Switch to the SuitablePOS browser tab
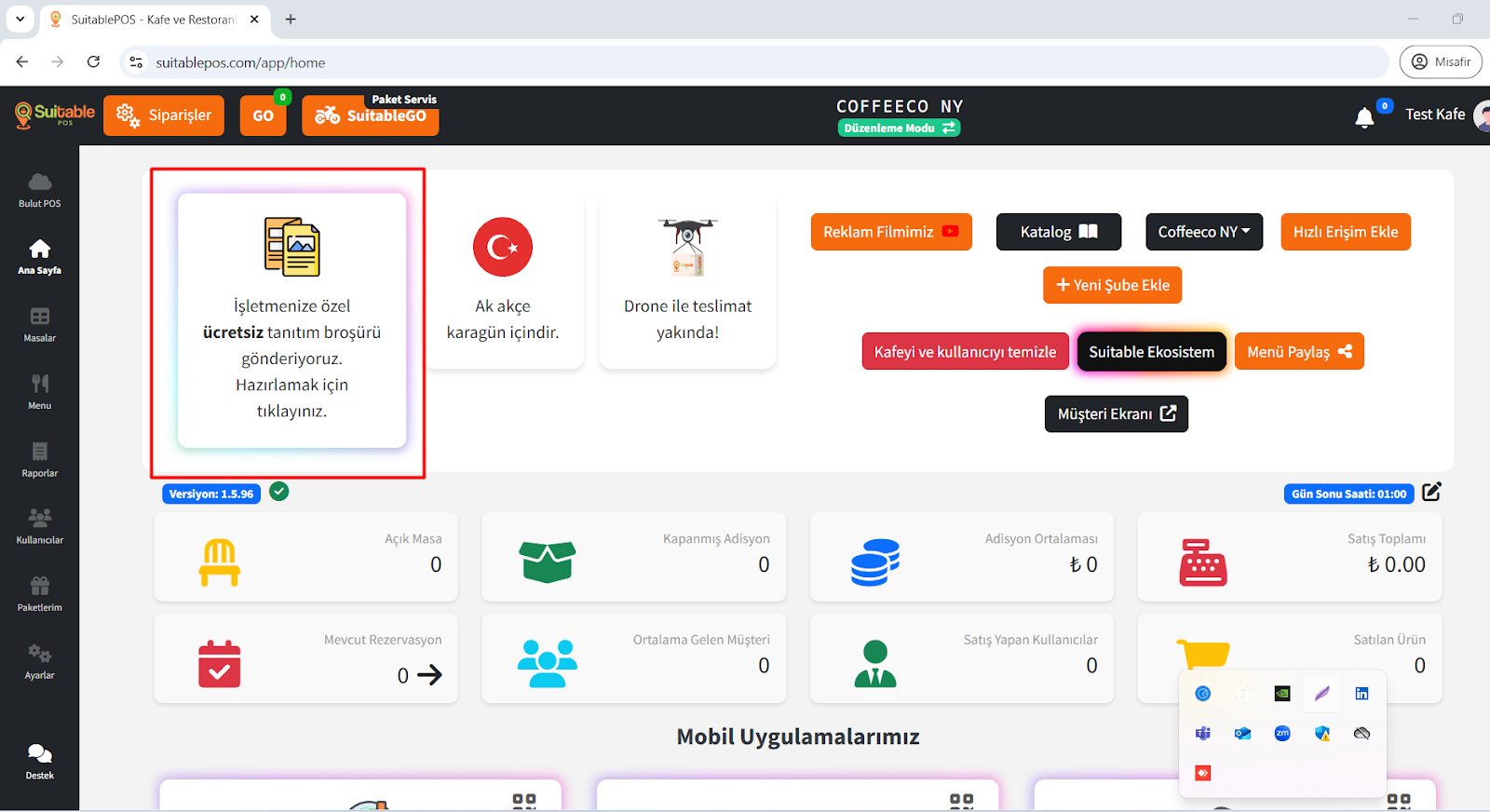 [154, 20]
